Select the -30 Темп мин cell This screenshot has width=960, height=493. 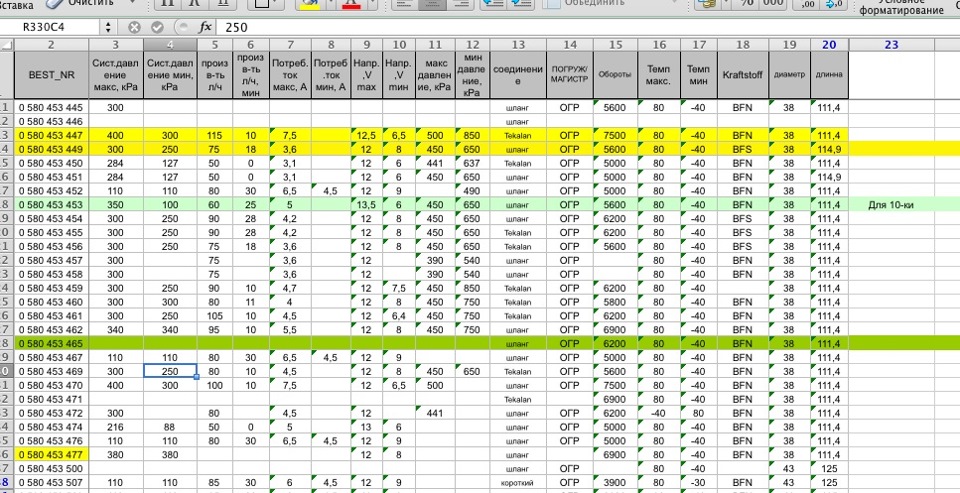[x=699, y=483]
